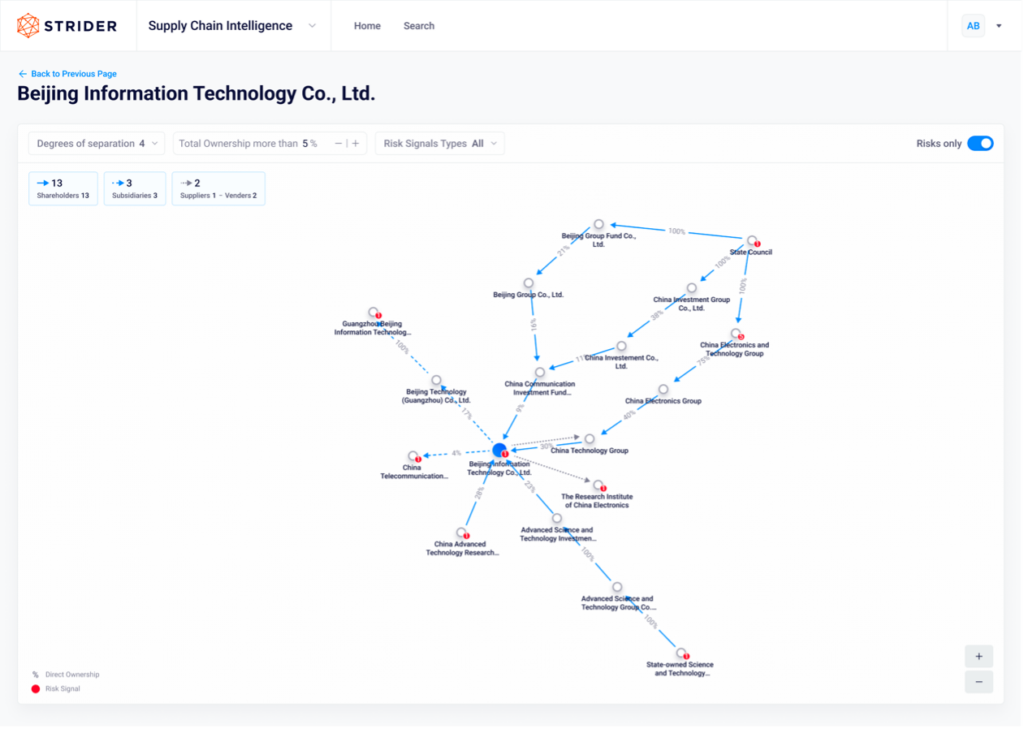Screen dimensions: 1024x729
Task: Click Back to Previous Page link
Action: (x=67, y=73)
